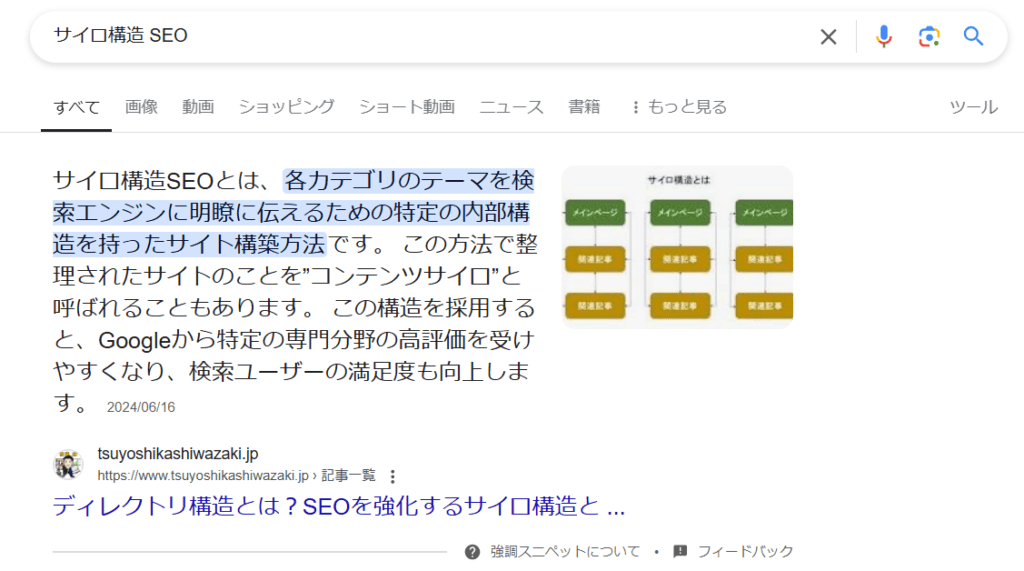Open Google Lens image search icon
This screenshot has height=571, width=1024.
[x=929, y=37]
